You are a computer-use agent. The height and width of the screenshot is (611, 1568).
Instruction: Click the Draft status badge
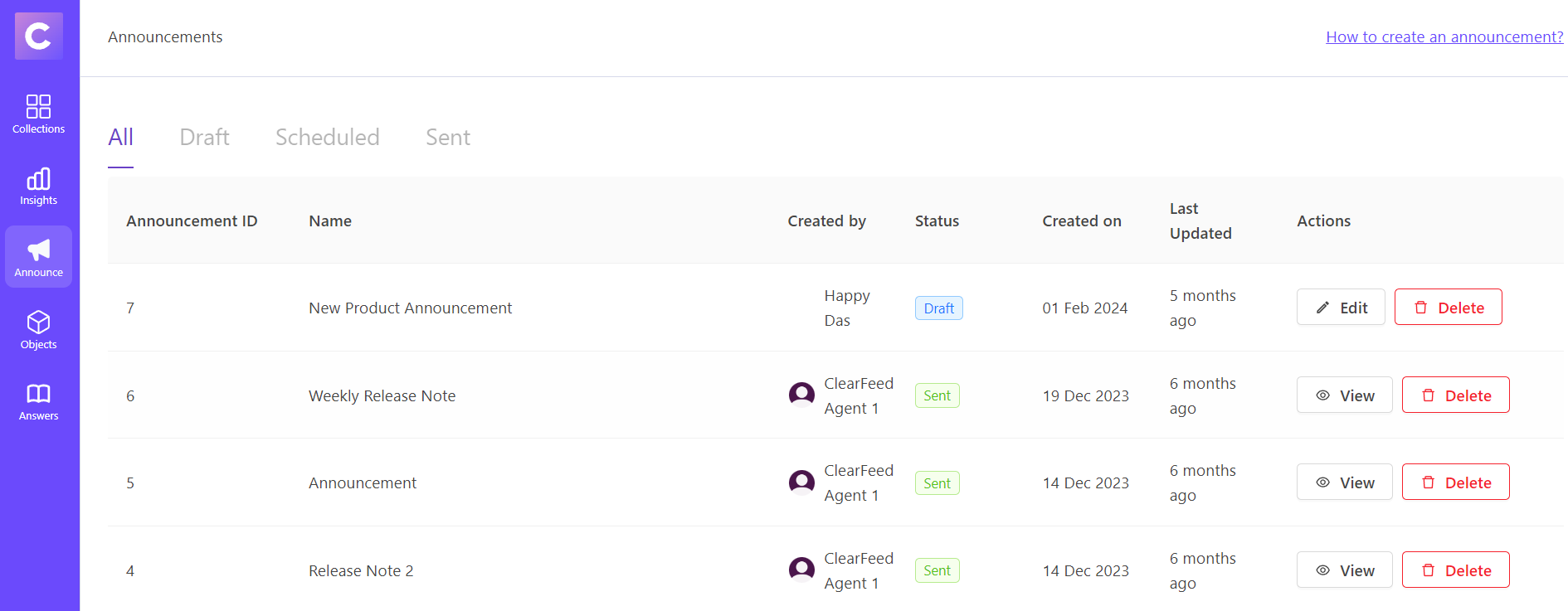(938, 308)
